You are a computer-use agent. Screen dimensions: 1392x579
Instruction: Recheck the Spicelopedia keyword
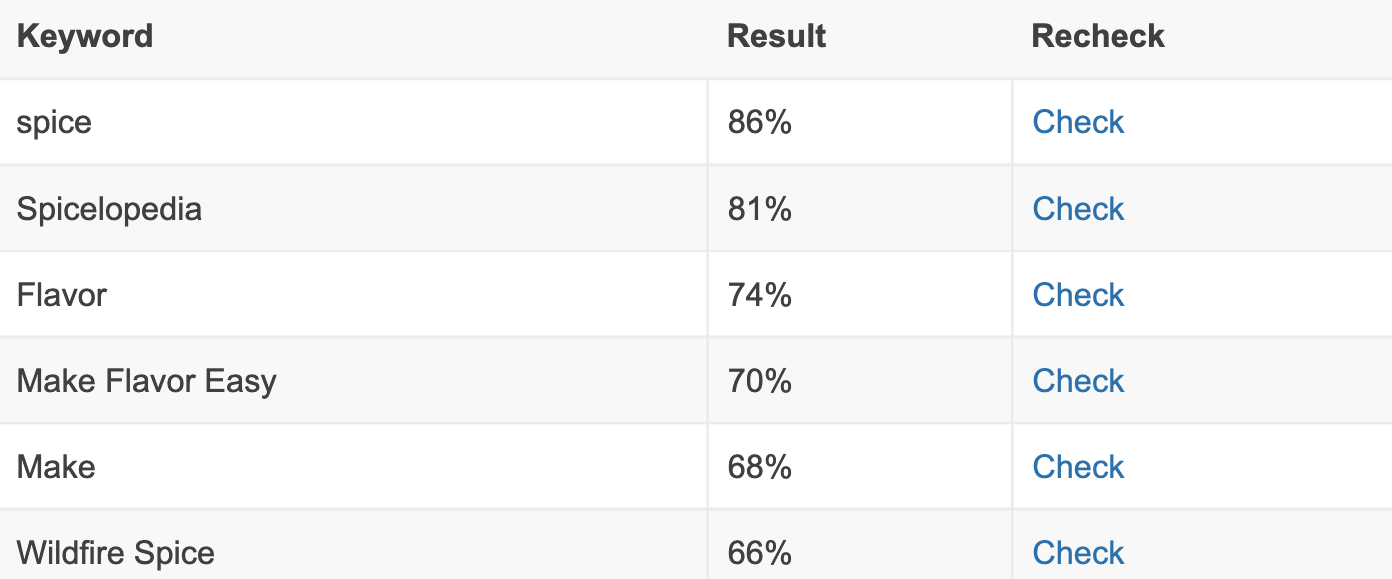click(x=1078, y=209)
